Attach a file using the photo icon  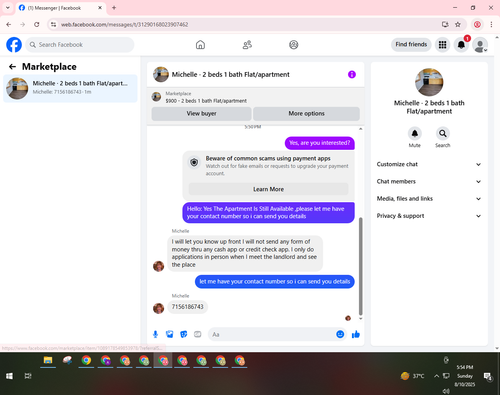[x=170, y=334]
